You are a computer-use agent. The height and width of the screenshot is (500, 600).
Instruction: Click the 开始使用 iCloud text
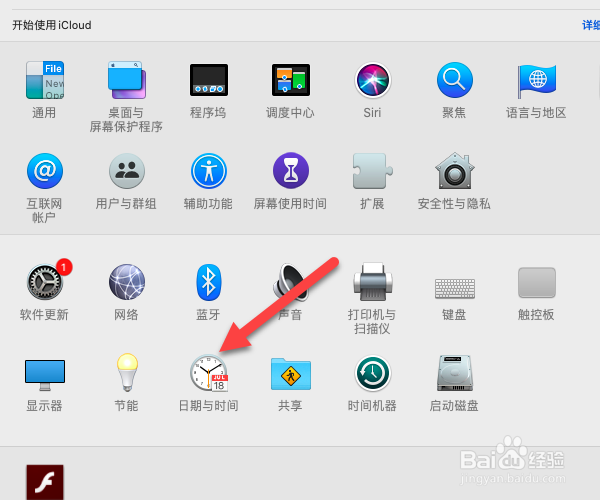(x=52, y=25)
